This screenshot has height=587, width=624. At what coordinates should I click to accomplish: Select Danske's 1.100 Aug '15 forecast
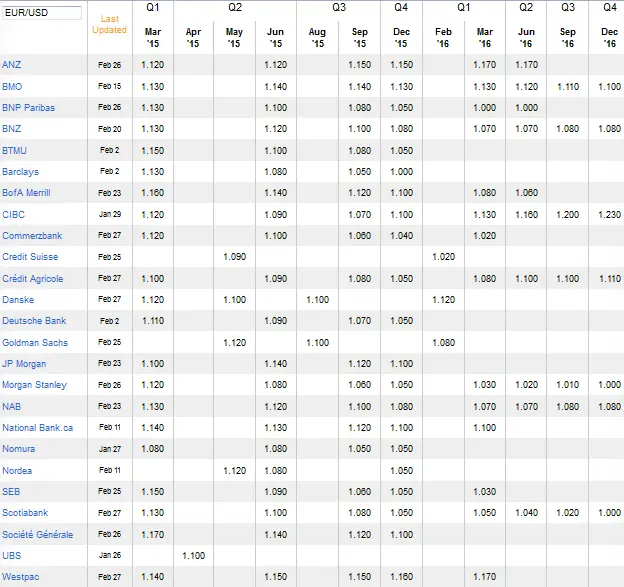318,300
